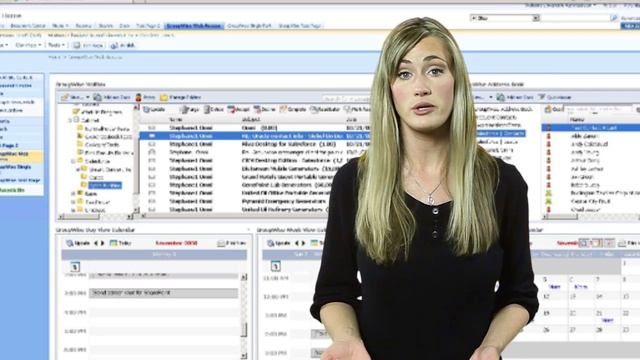
Task: Switch to GroupWise Tabs Page tab
Action: 299,26
